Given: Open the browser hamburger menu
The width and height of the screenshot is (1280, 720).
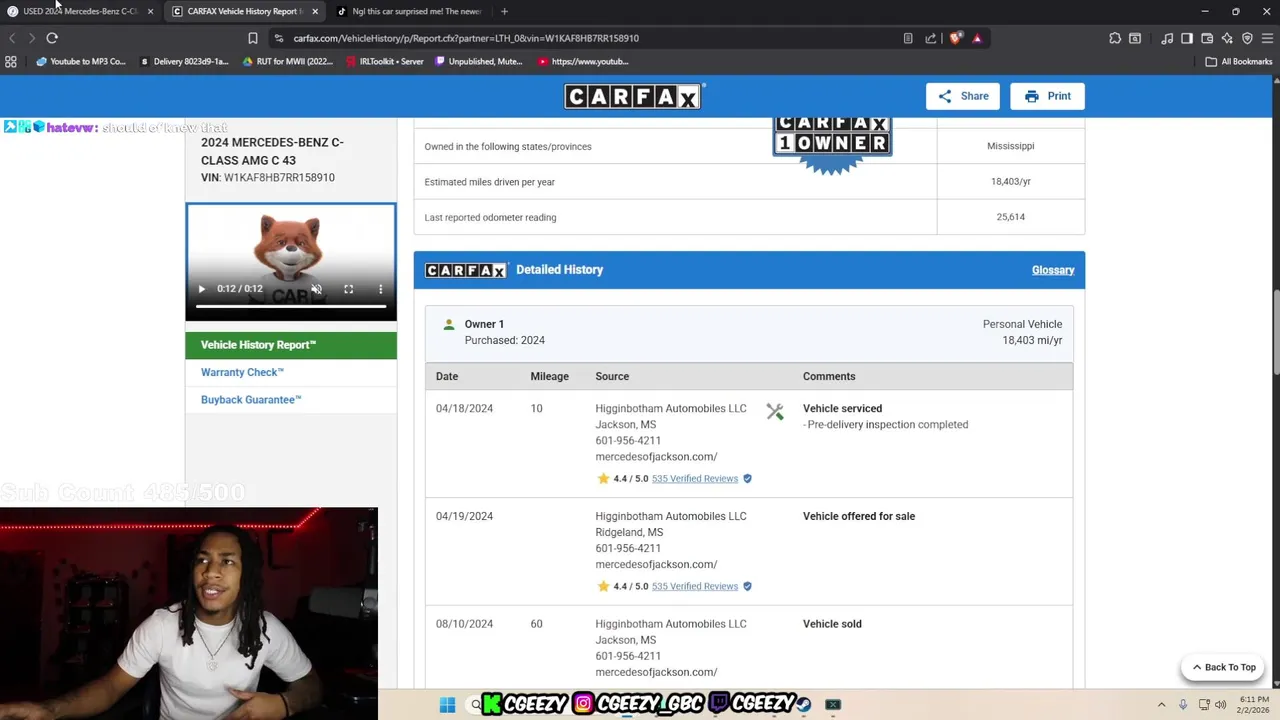Looking at the screenshot, I should pos(1267,38).
